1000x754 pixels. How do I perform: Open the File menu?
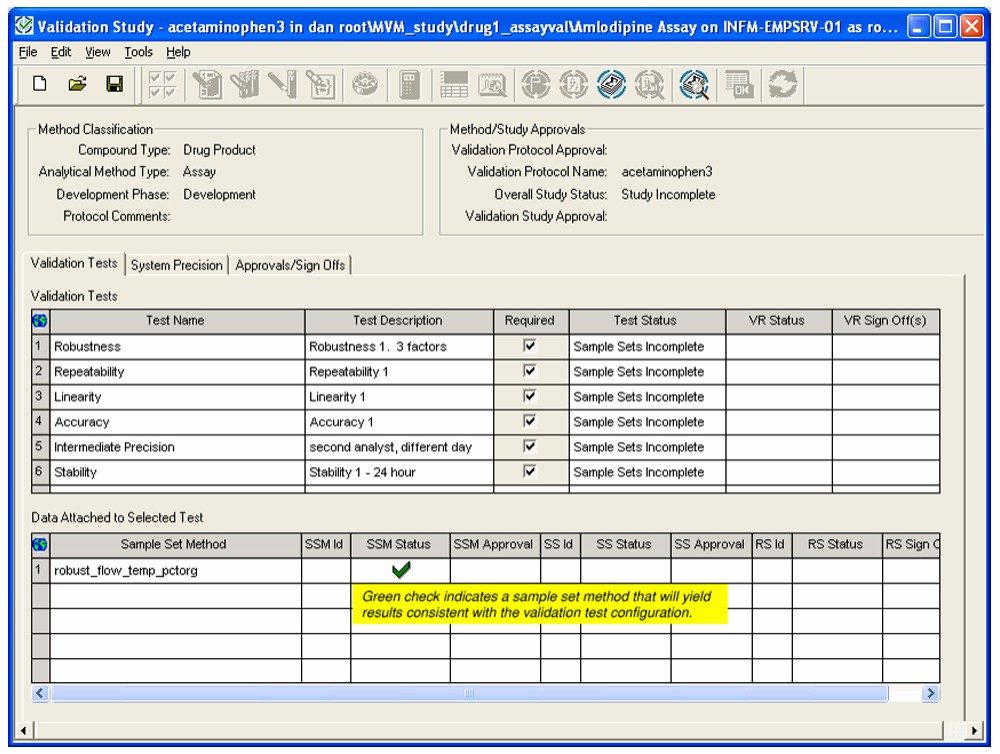tap(28, 52)
